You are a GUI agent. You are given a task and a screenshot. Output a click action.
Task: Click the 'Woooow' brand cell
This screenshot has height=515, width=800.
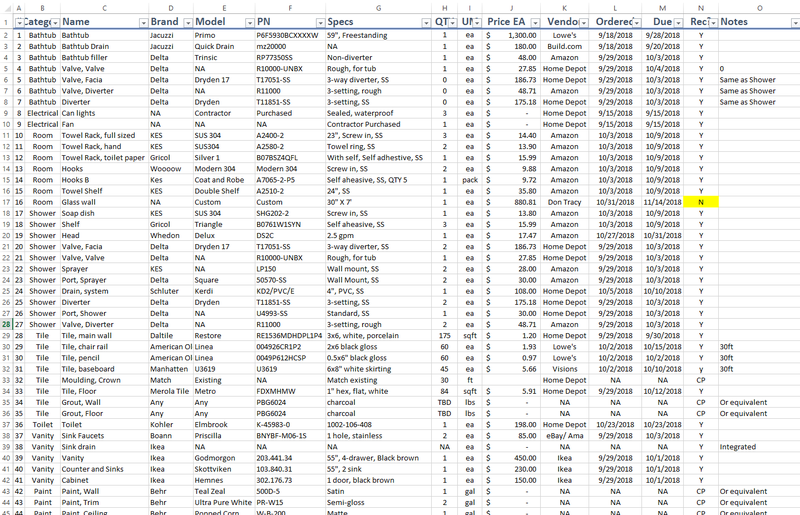coord(171,169)
